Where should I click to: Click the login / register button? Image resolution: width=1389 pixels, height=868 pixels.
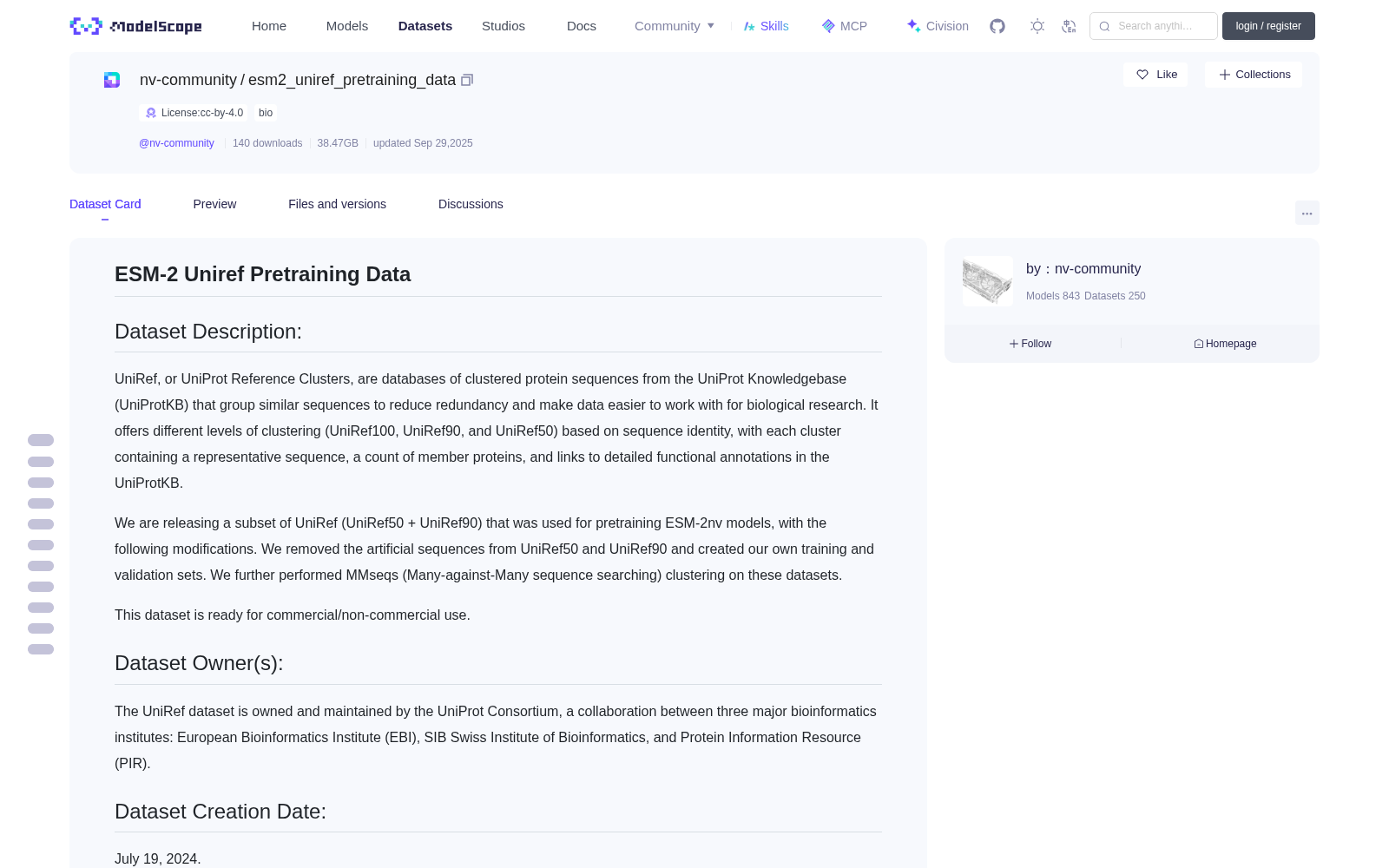coord(1268,26)
